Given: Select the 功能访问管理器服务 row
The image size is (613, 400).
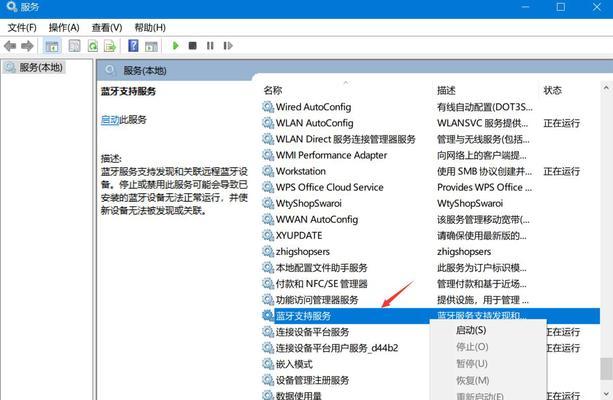Looking at the screenshot, I should point(430,299).
